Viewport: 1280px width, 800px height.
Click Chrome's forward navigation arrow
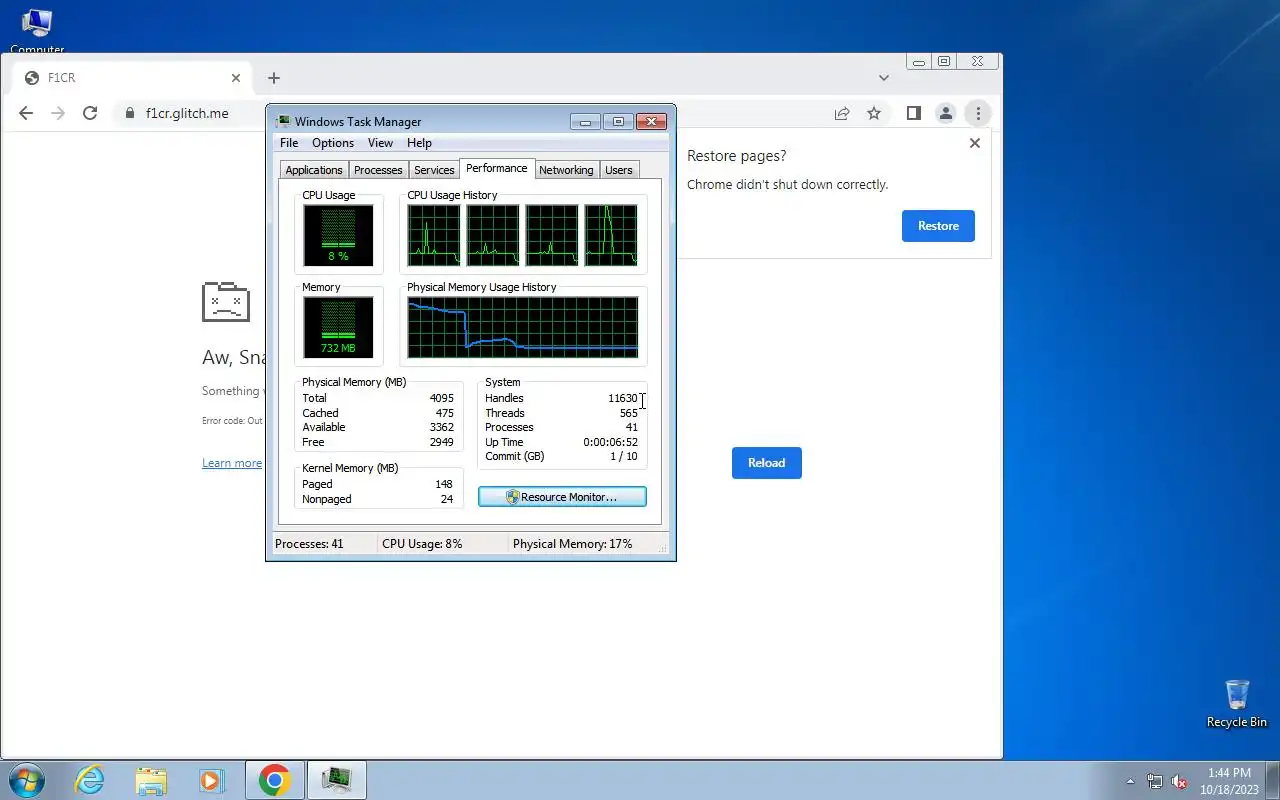tap(58, 113)
